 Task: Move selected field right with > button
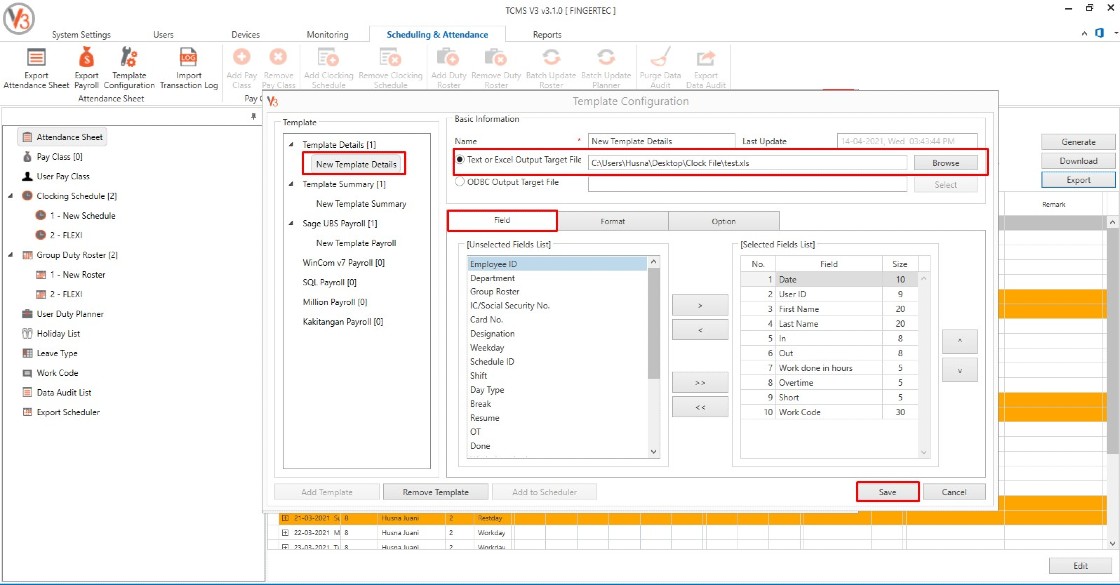pos(700,306)
